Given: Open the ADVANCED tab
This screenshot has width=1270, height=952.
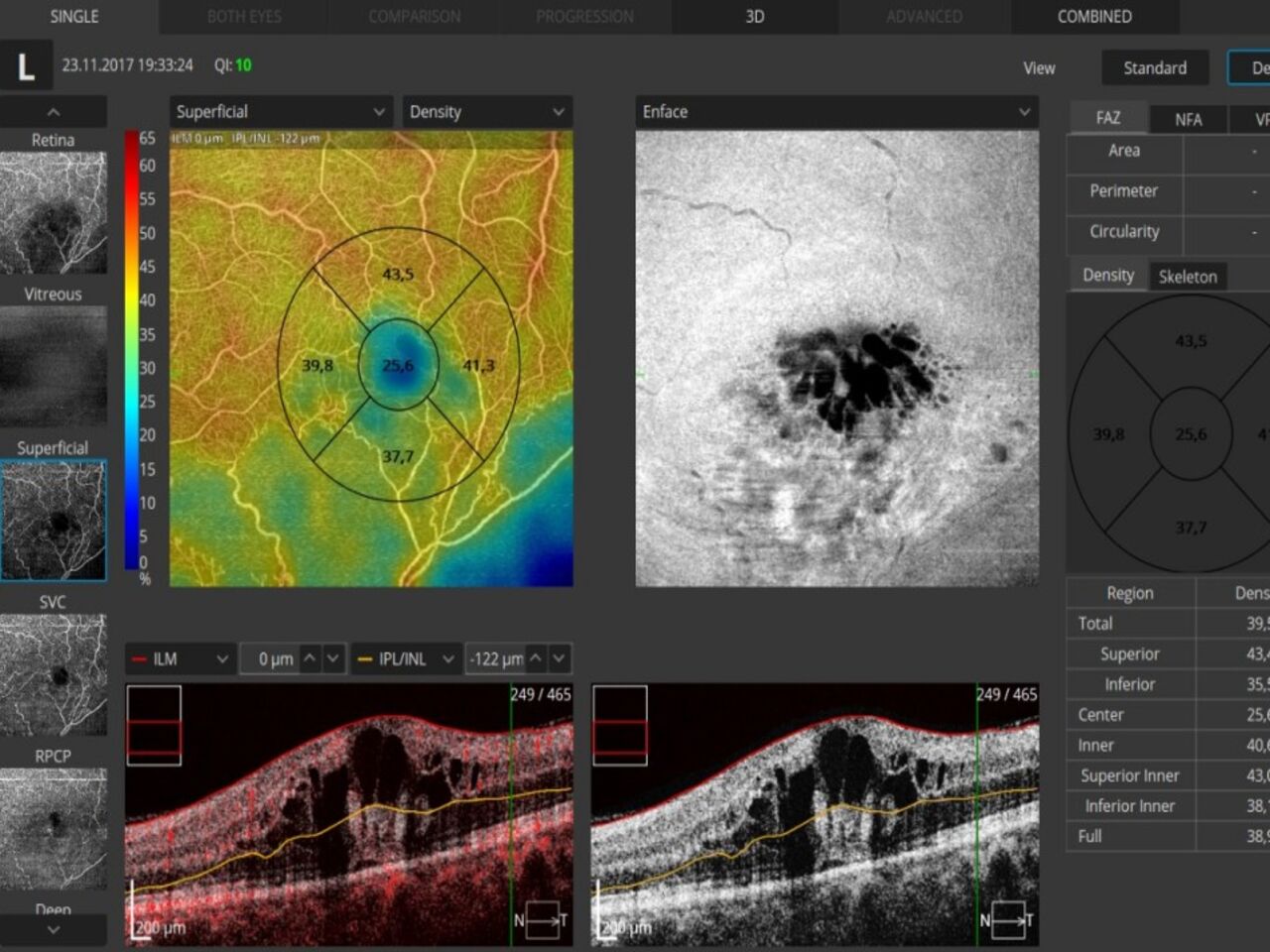Looking at the screenshot, I should (x=925, y=17).
